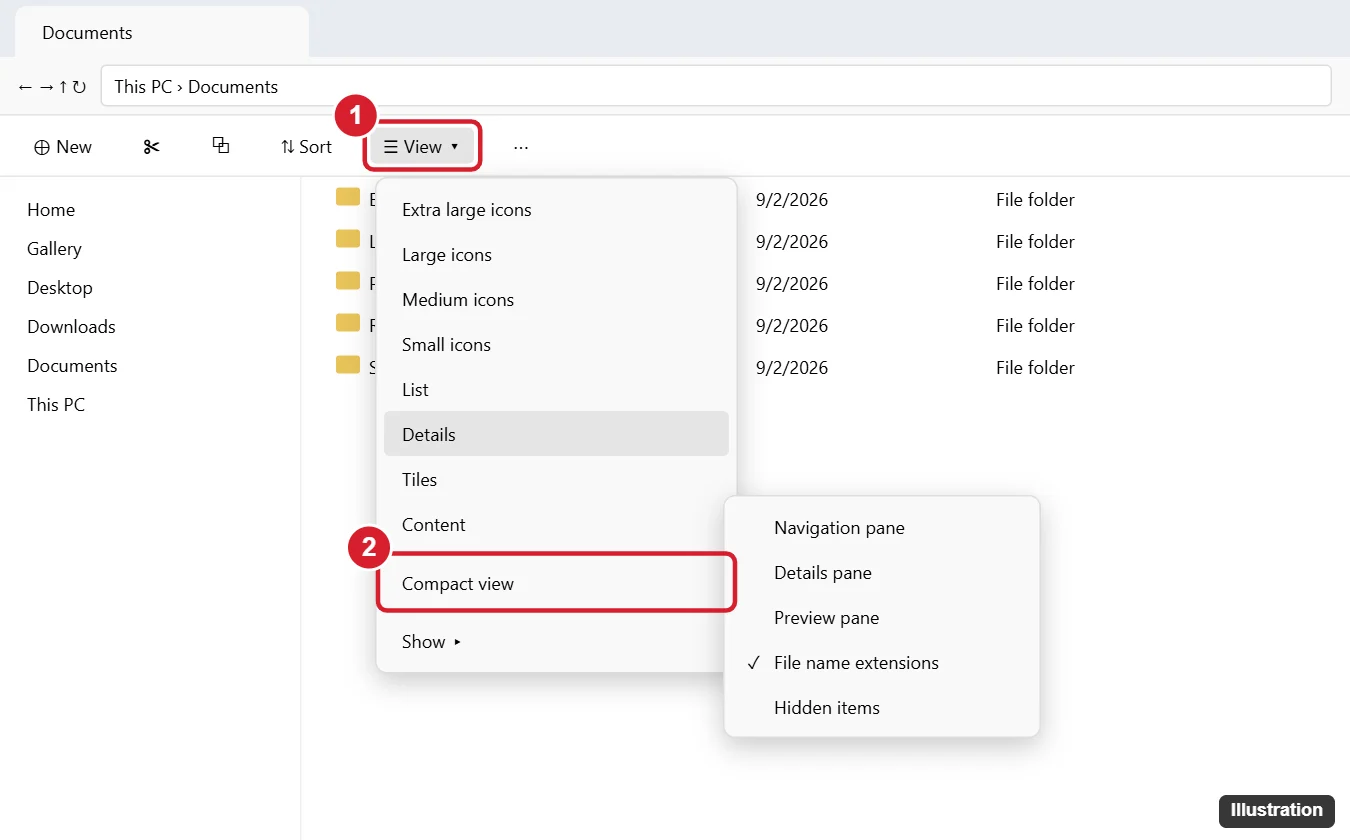Switch to Tiles layout
This screenshot has height=840, width=1350.
coord(556,480)
